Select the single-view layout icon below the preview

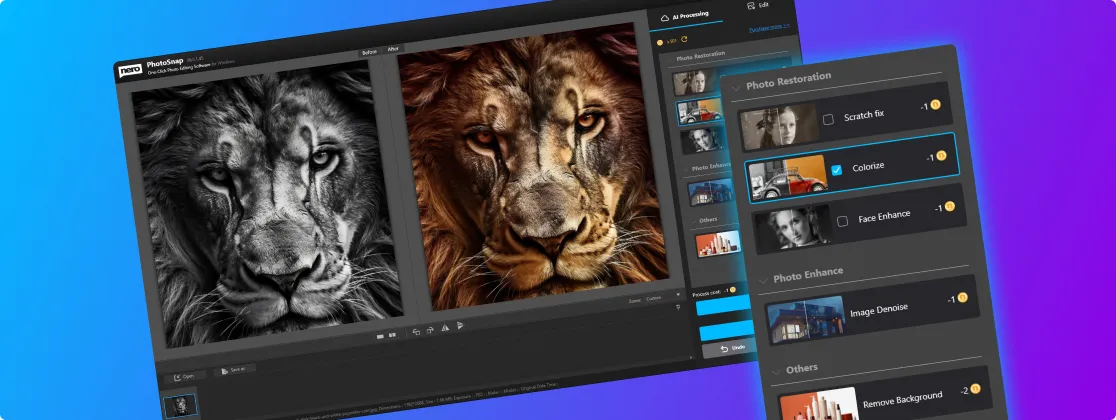381,335
